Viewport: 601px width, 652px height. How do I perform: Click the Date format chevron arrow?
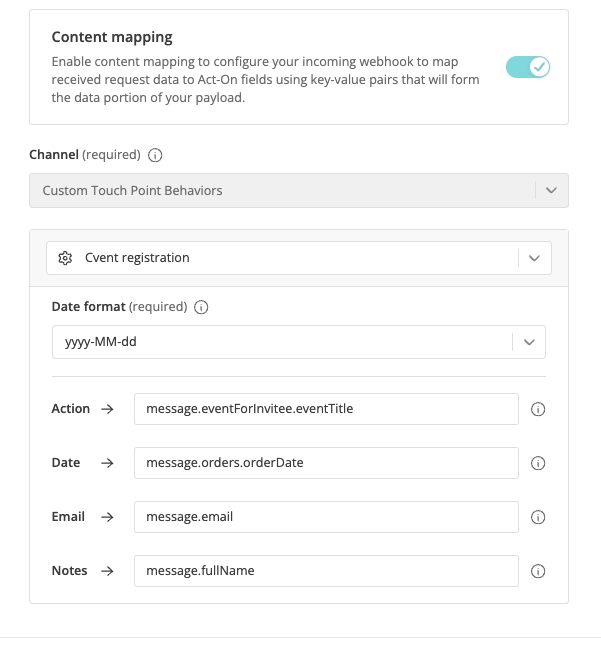(529, 342)
